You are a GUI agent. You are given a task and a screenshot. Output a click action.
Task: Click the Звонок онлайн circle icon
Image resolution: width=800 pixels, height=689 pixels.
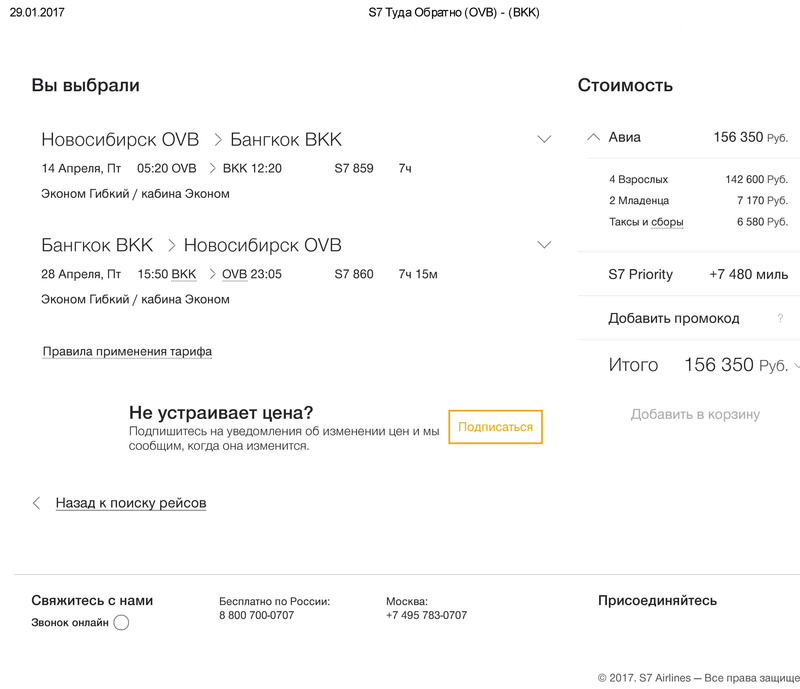(121, 623)
